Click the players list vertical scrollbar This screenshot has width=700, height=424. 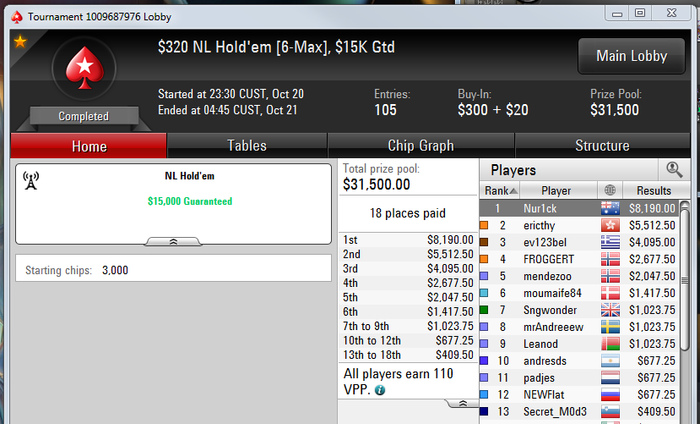684,277
